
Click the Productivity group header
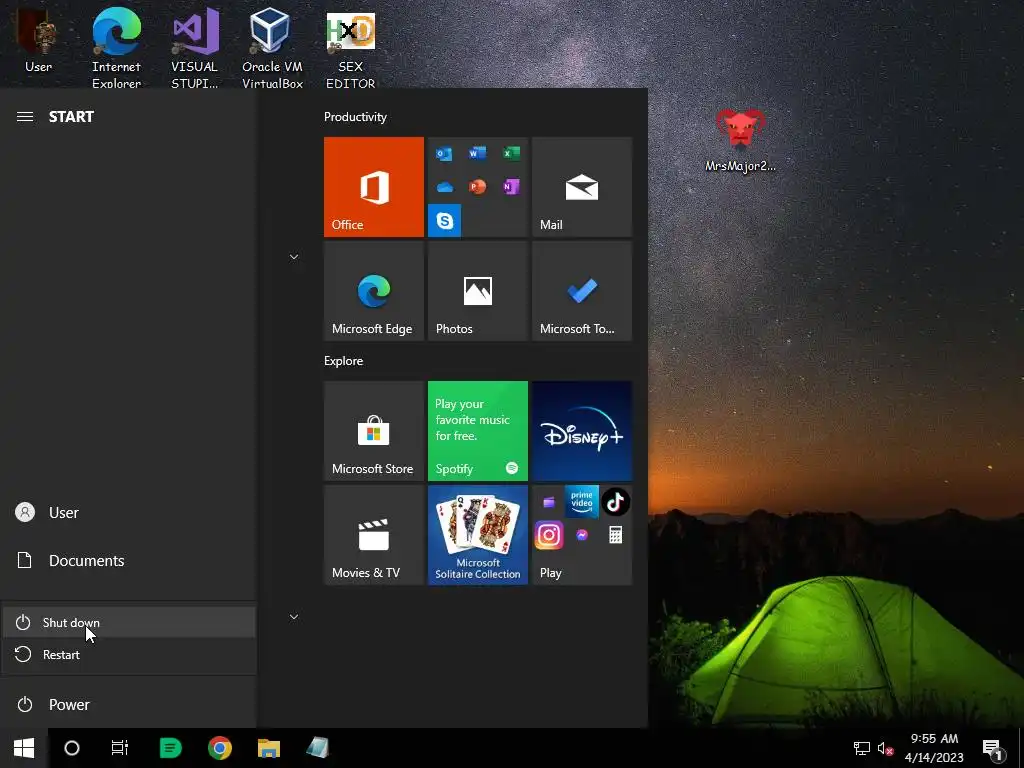click(x=355, y=117)
